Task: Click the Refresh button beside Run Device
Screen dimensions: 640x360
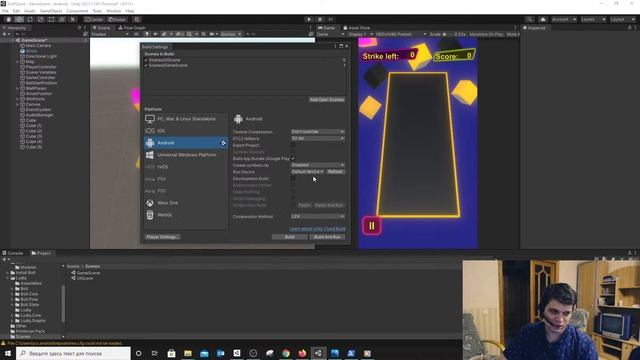Action: [x=336, y=172]
